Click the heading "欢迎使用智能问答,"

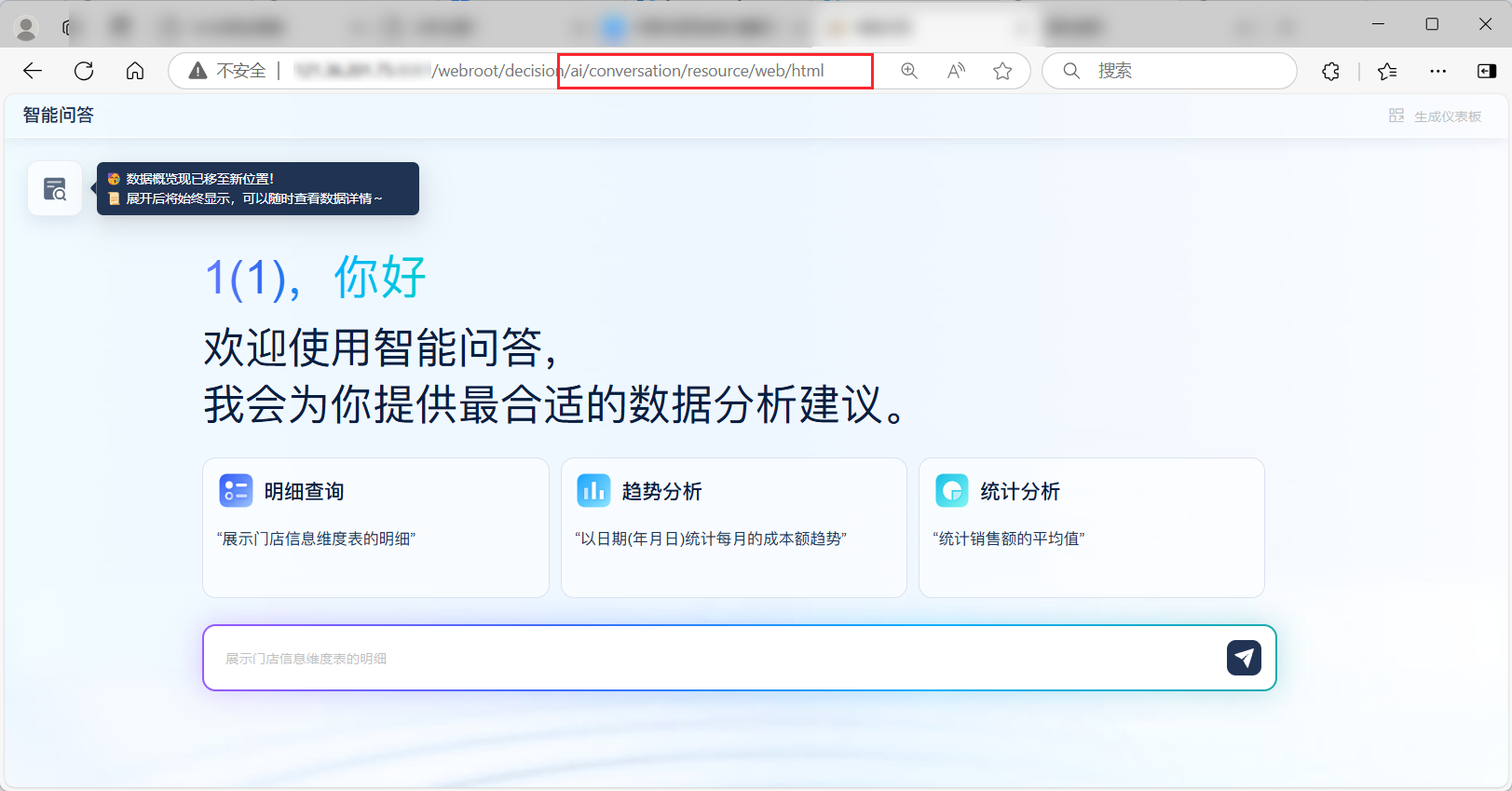[381, 348]
